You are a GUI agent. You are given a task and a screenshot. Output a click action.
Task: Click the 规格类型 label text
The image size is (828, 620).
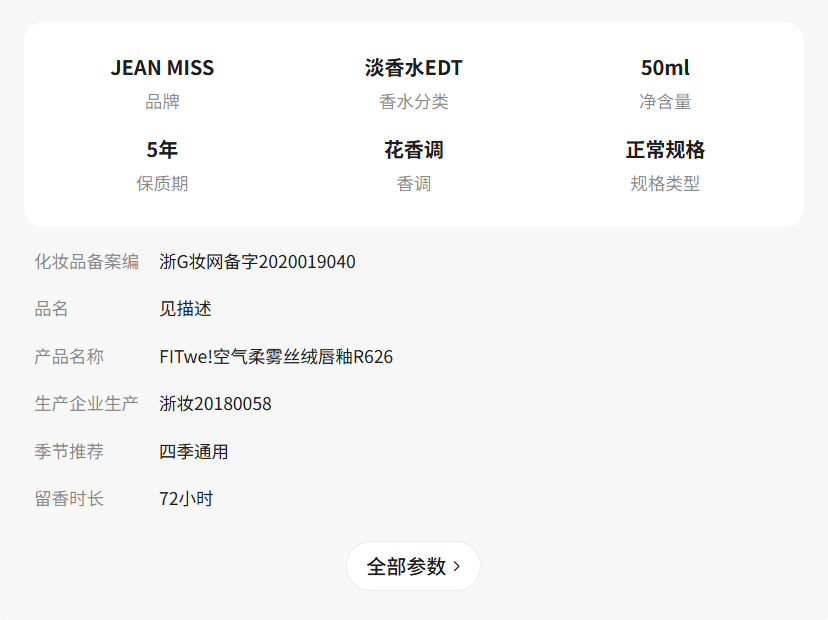pos(665,184)
